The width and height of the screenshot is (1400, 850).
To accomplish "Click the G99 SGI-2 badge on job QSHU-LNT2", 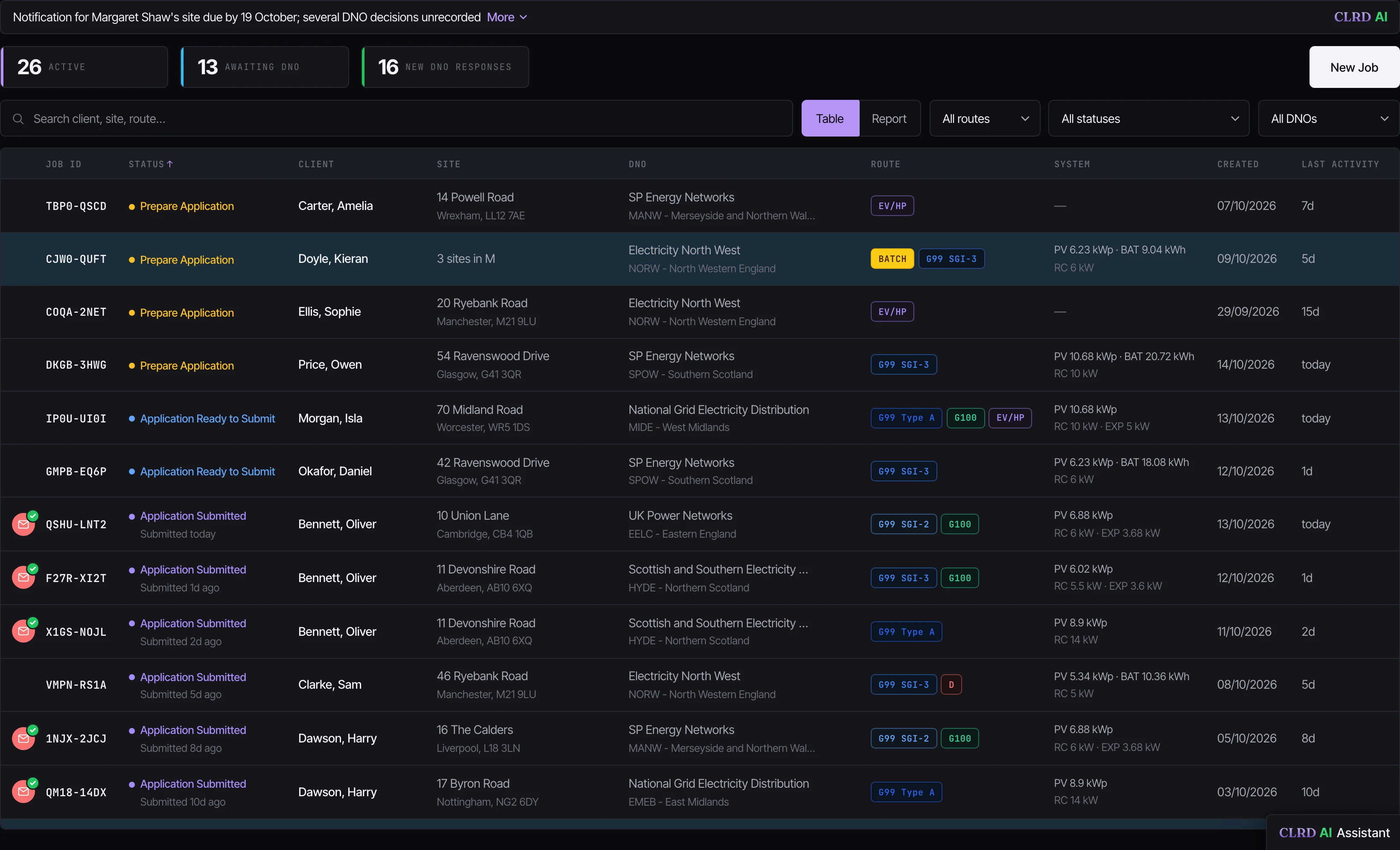I will click(x=904, y=524).
